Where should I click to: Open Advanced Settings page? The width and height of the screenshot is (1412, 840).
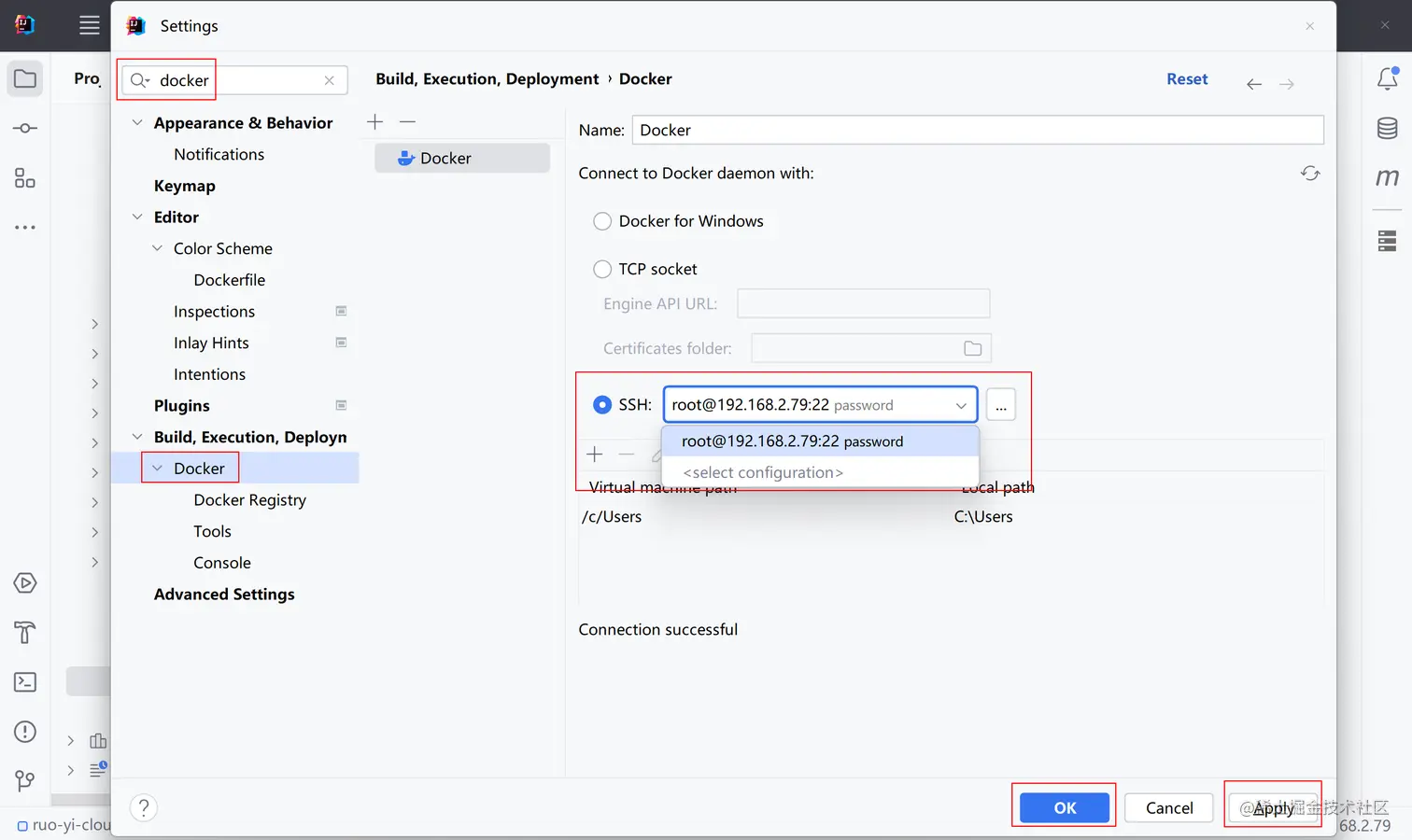(224, 595)
